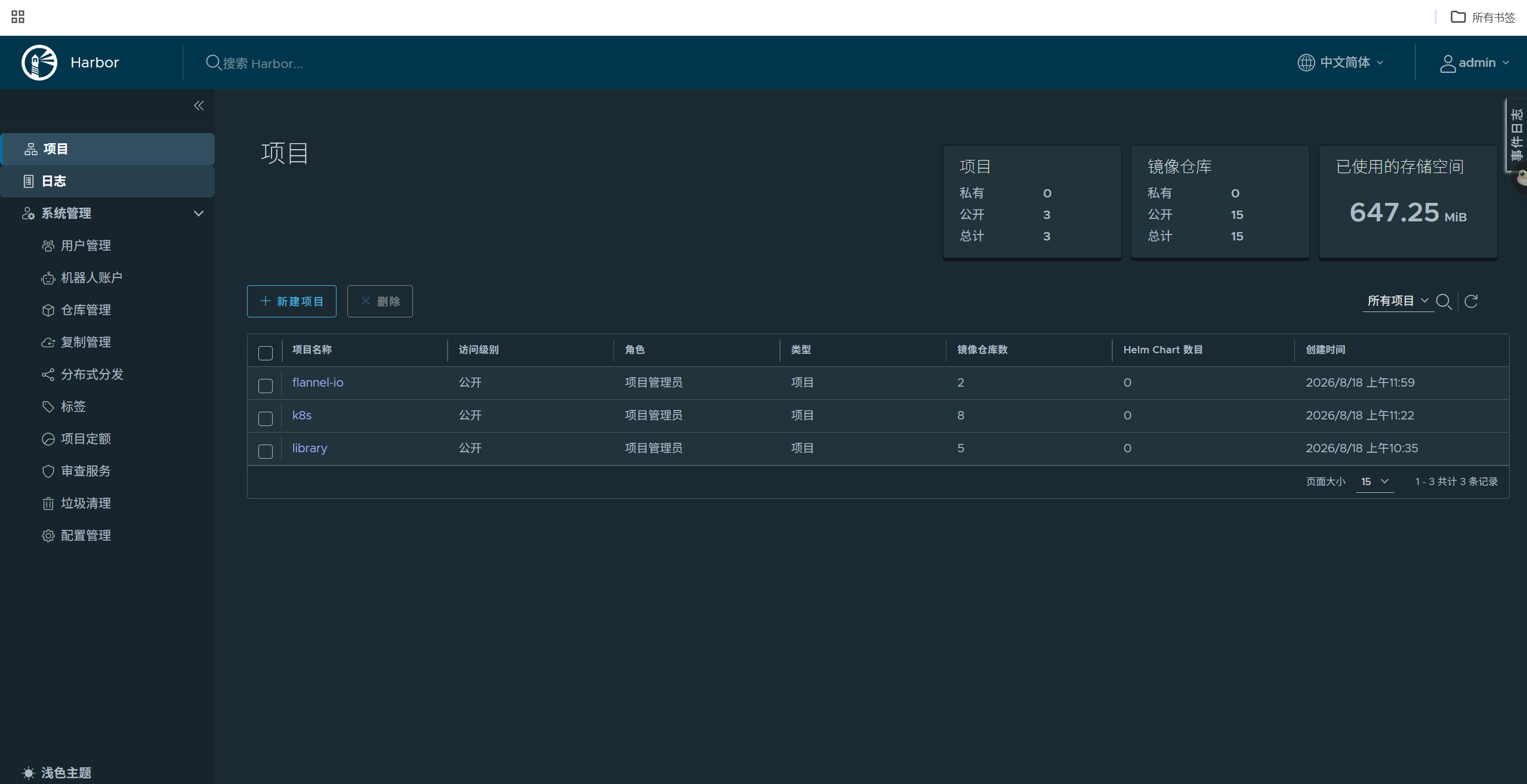This screenshot has width=1527, height=784.
Task: Click the 垃圾清理 trash icon
Action: point(48,504)
